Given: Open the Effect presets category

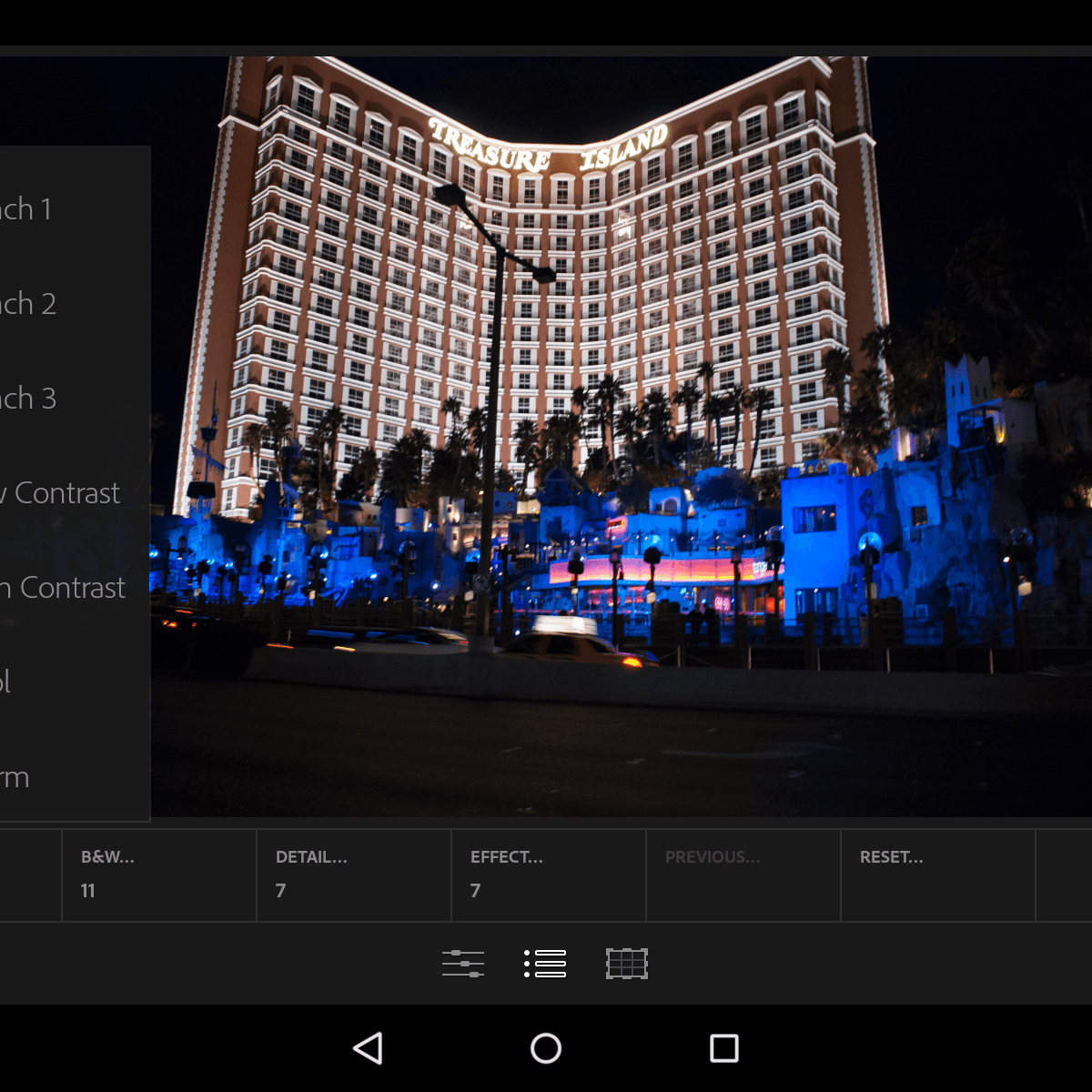Looking at the screenshot, I should click(x=549, y=875).
